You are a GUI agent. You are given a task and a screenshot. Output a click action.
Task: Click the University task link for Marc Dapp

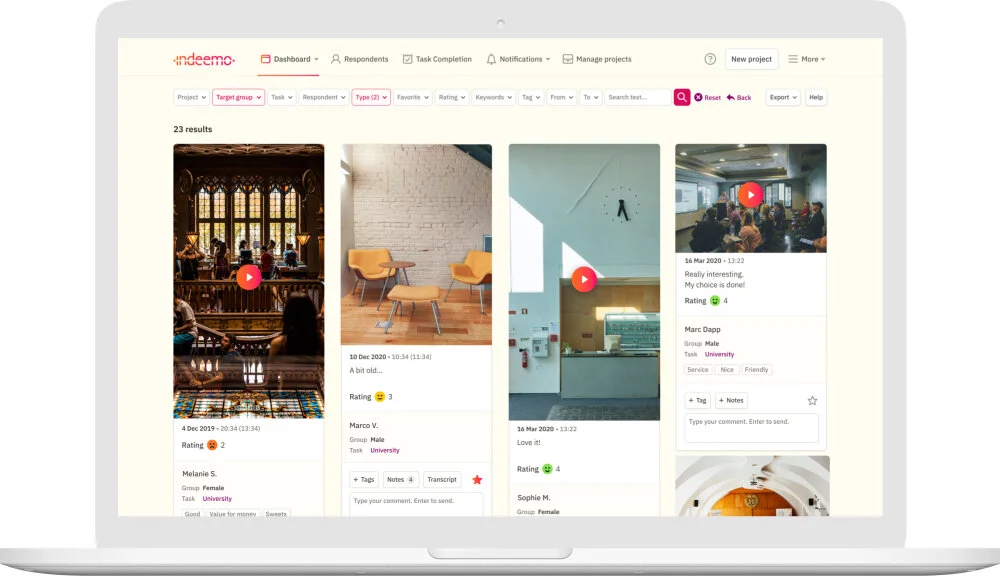[x=719, y=354]
